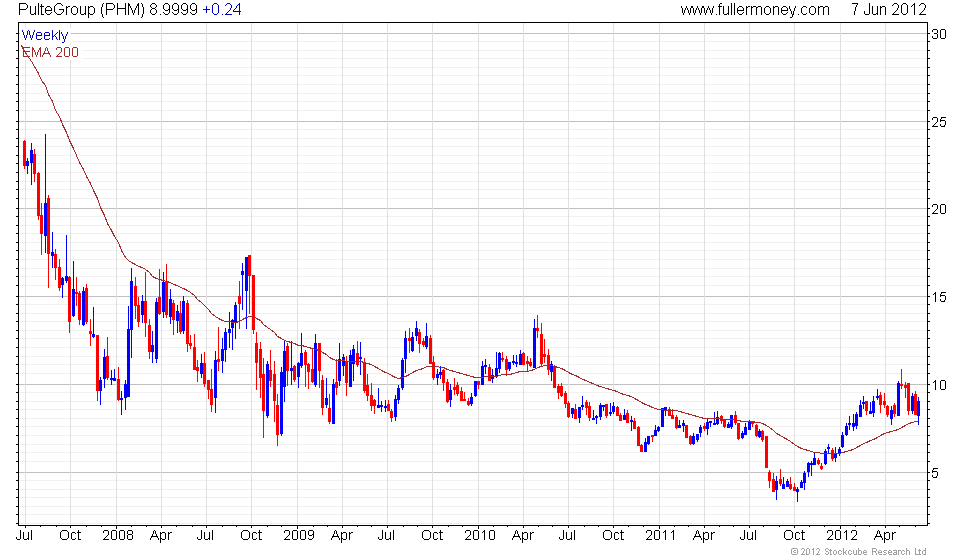This screenshot has height=560, width=980.
Task: Click the 10 price axis label
Action: [x=939, y=385]
